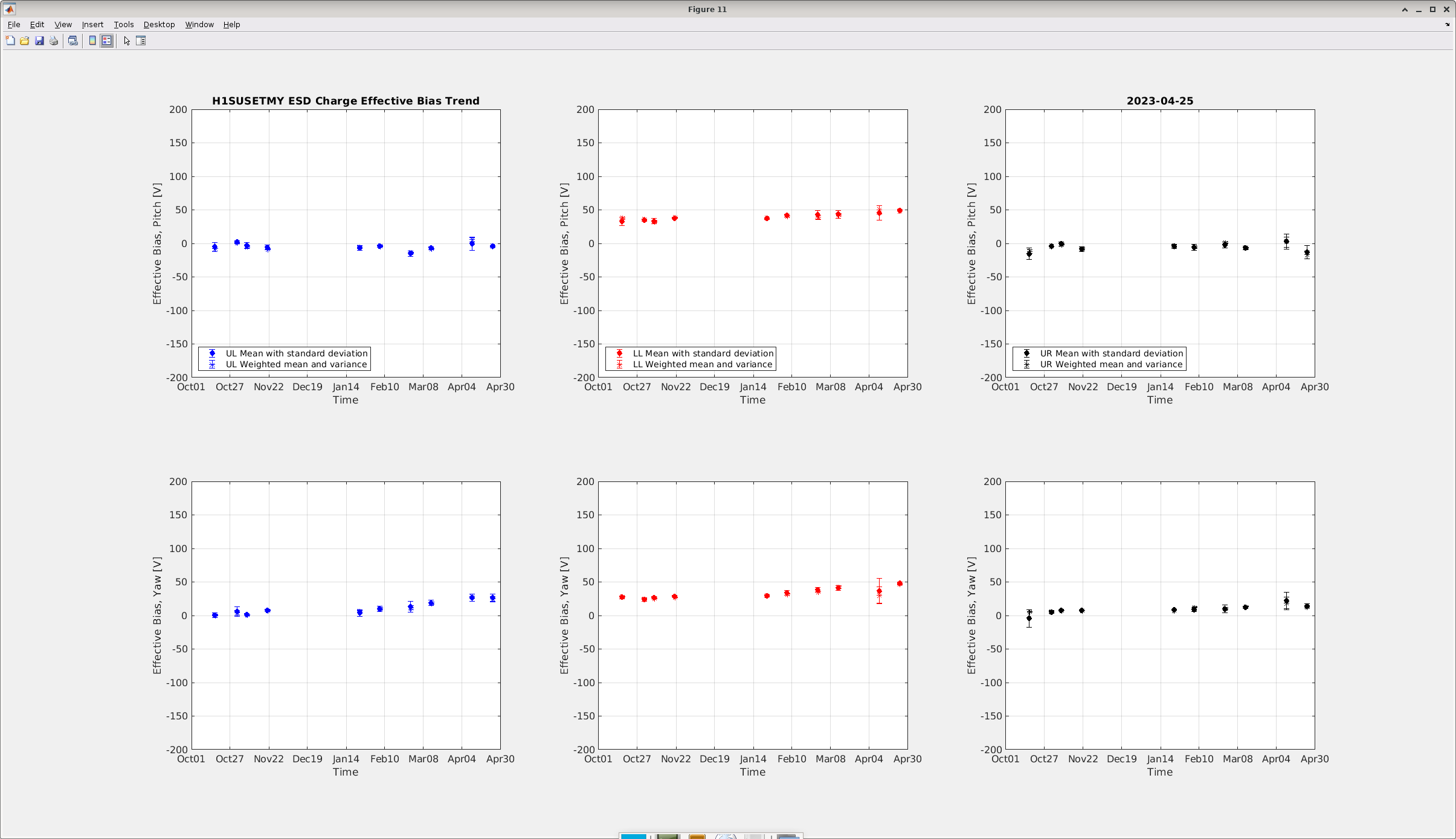Close the Figure 11 window
Viewport: 1456px width, 839px height.
coord(1446,10)
